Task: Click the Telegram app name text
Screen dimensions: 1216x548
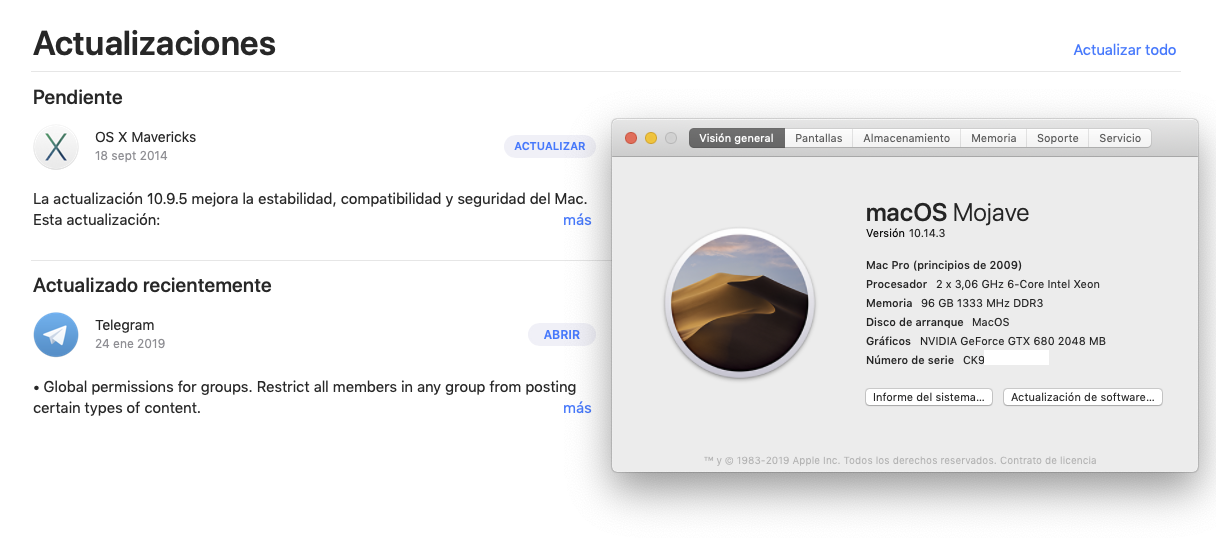Action: [125, 325]
